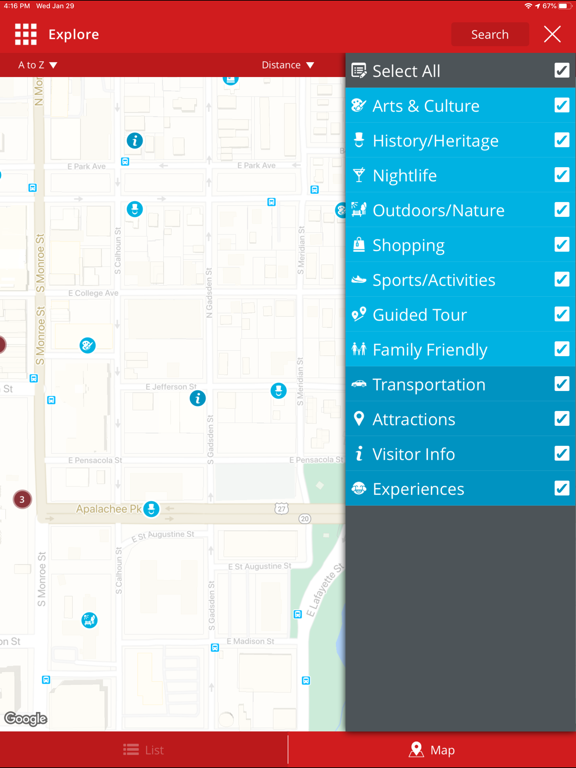Open the A to Z sort dropdown
The height and width of the screenshot is (768, 576).
pos(38,65)
